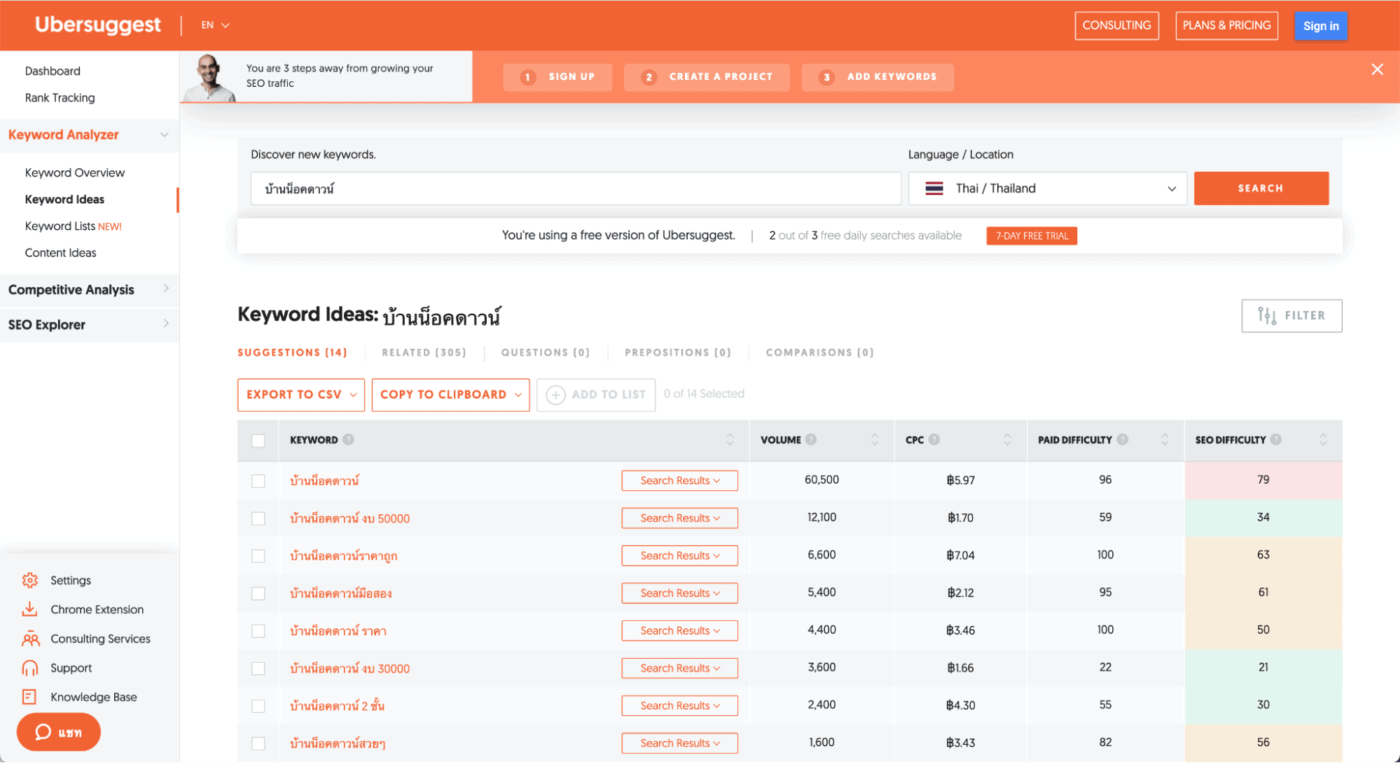Click the info icon next to PAID DIFFICULTY
The image size is (1400, 763).
pos(1123,440)
